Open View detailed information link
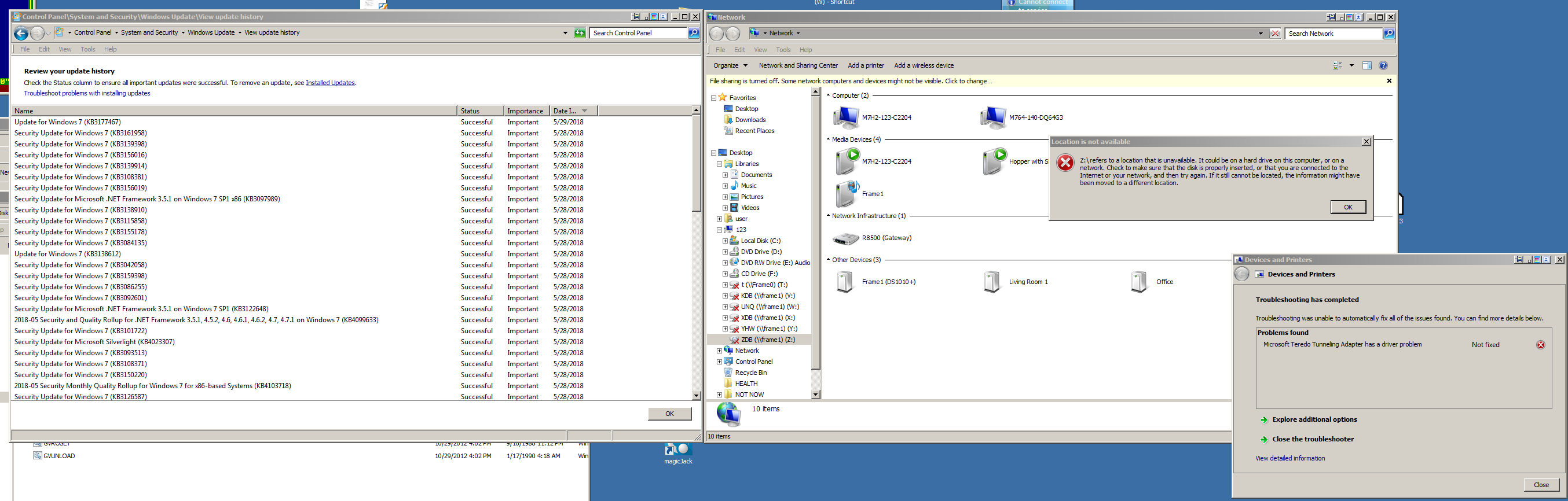 click(1290, 458)
